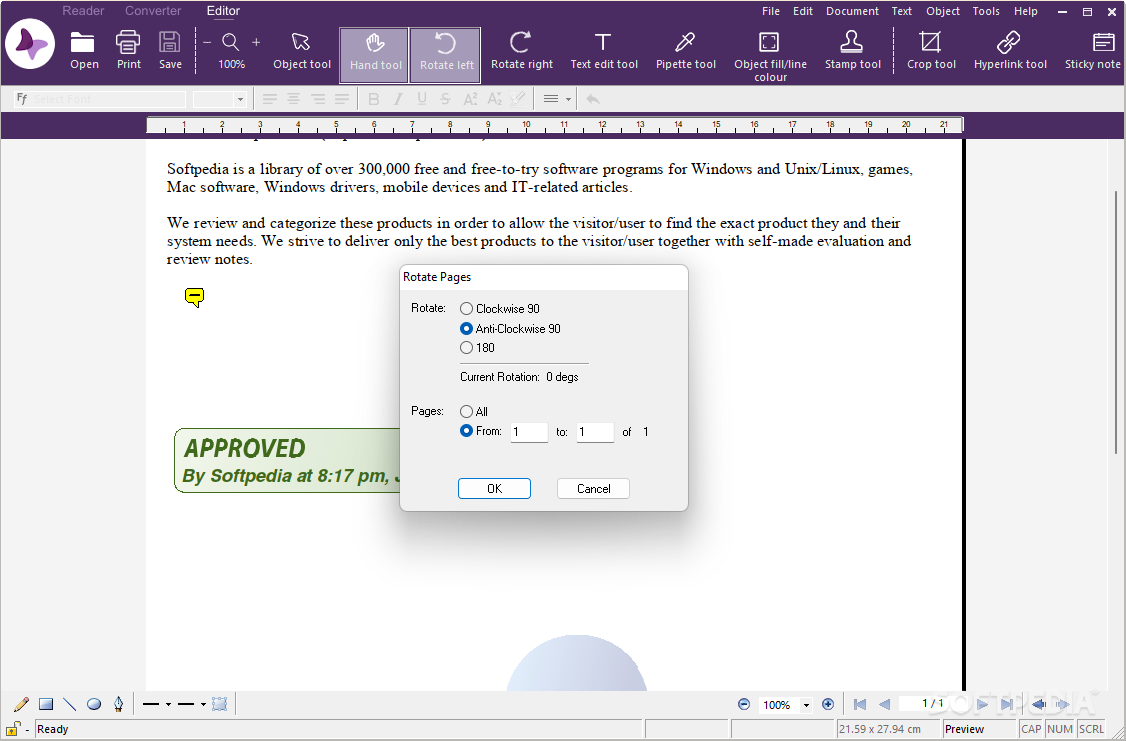
Task: Click the APPROVED stamp on the page
Action: (x=287, y=460)
